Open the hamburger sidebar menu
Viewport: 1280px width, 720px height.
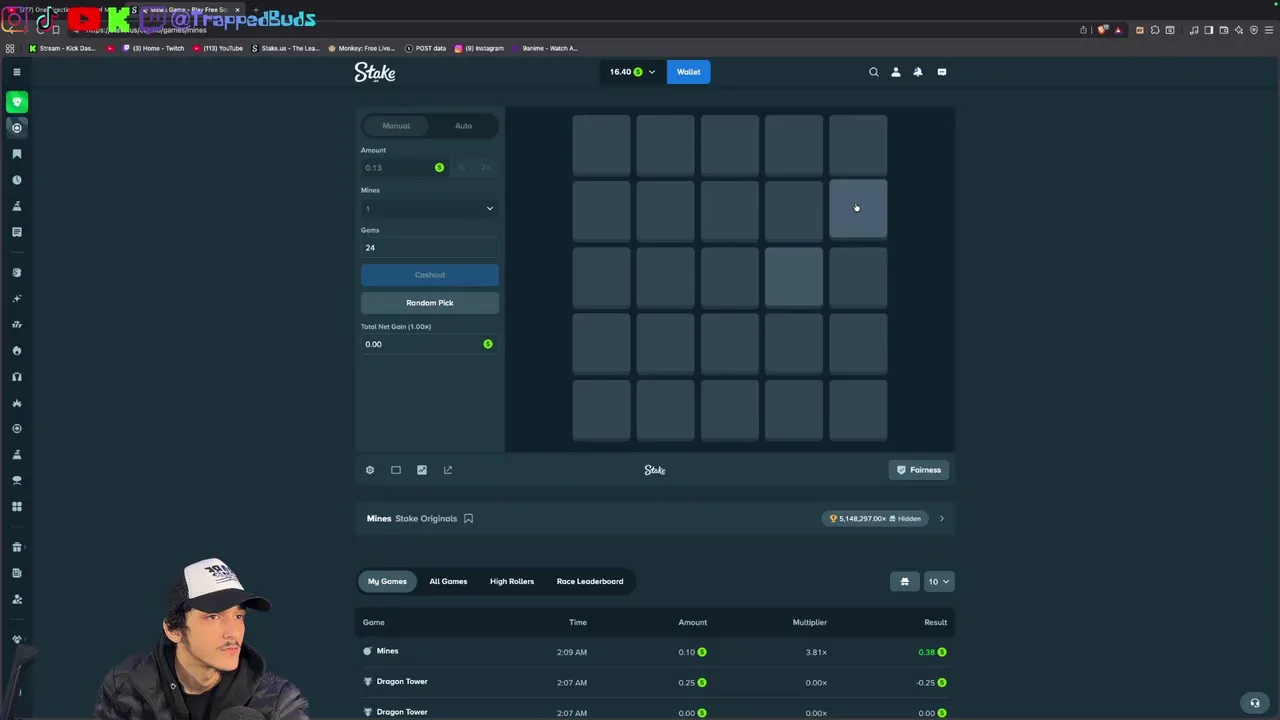tap(17, 72)
